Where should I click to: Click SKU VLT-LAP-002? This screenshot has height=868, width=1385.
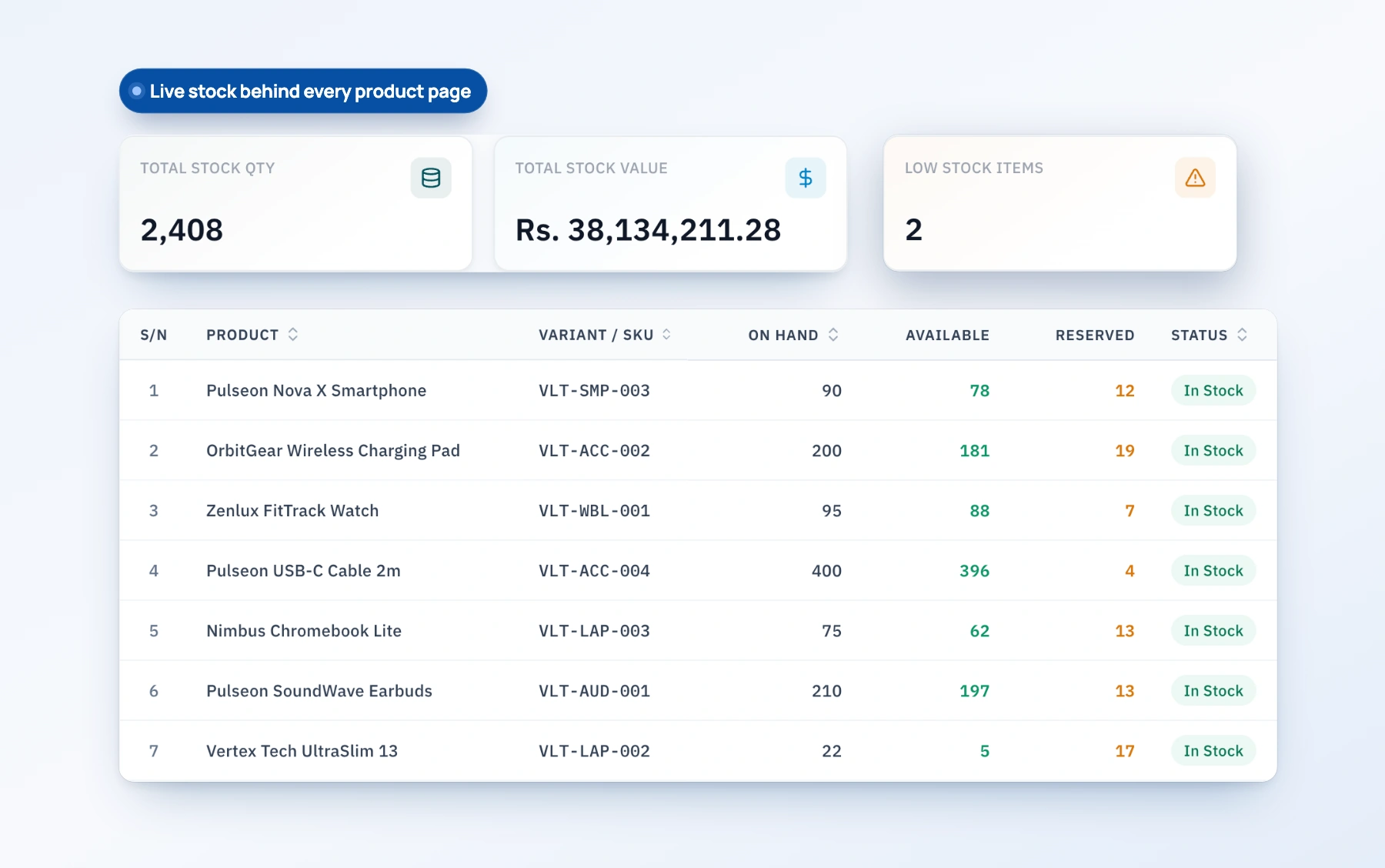click(x=594, y=750)
